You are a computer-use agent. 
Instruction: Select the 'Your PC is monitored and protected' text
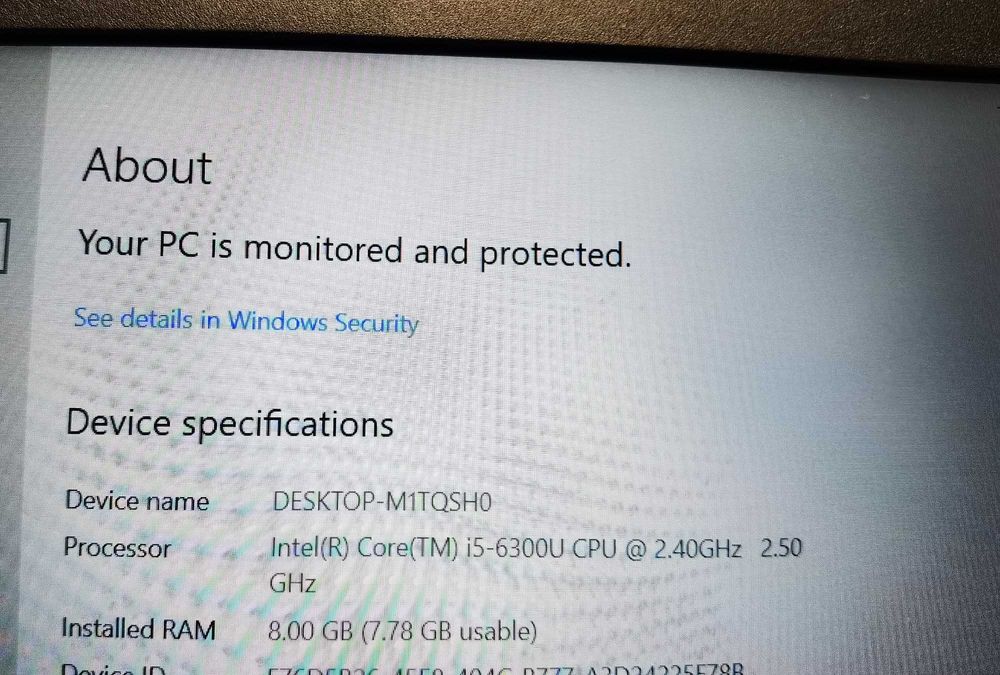[x=355, y=249]
